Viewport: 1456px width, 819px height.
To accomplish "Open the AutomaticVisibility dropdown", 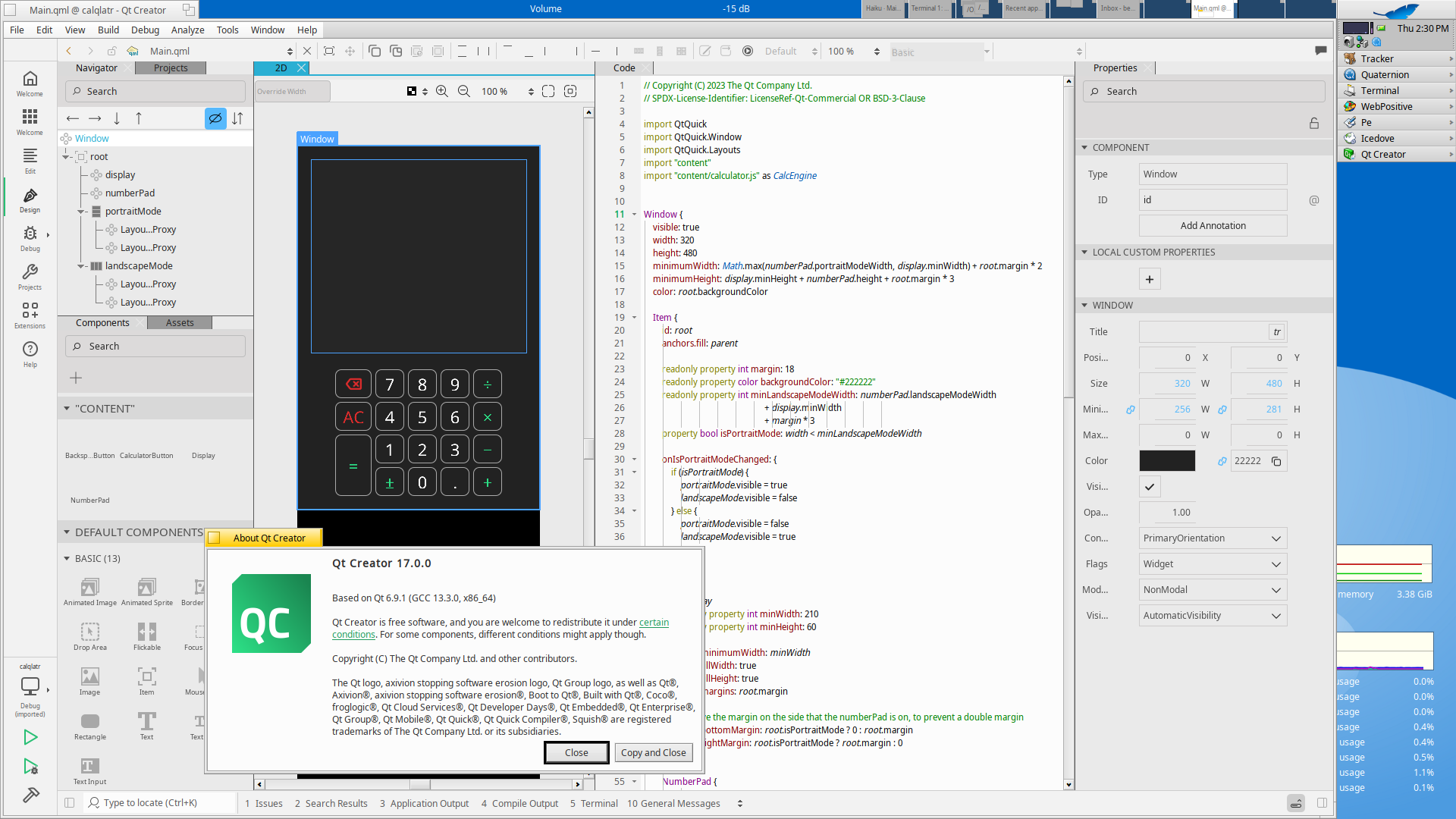I will click(x=1213, y=616).
